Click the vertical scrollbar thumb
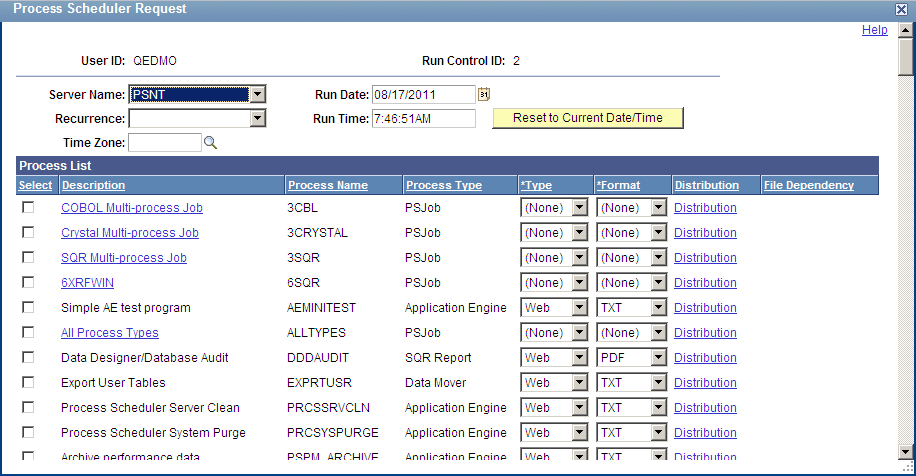916x476 pixels. click(905, 57)
